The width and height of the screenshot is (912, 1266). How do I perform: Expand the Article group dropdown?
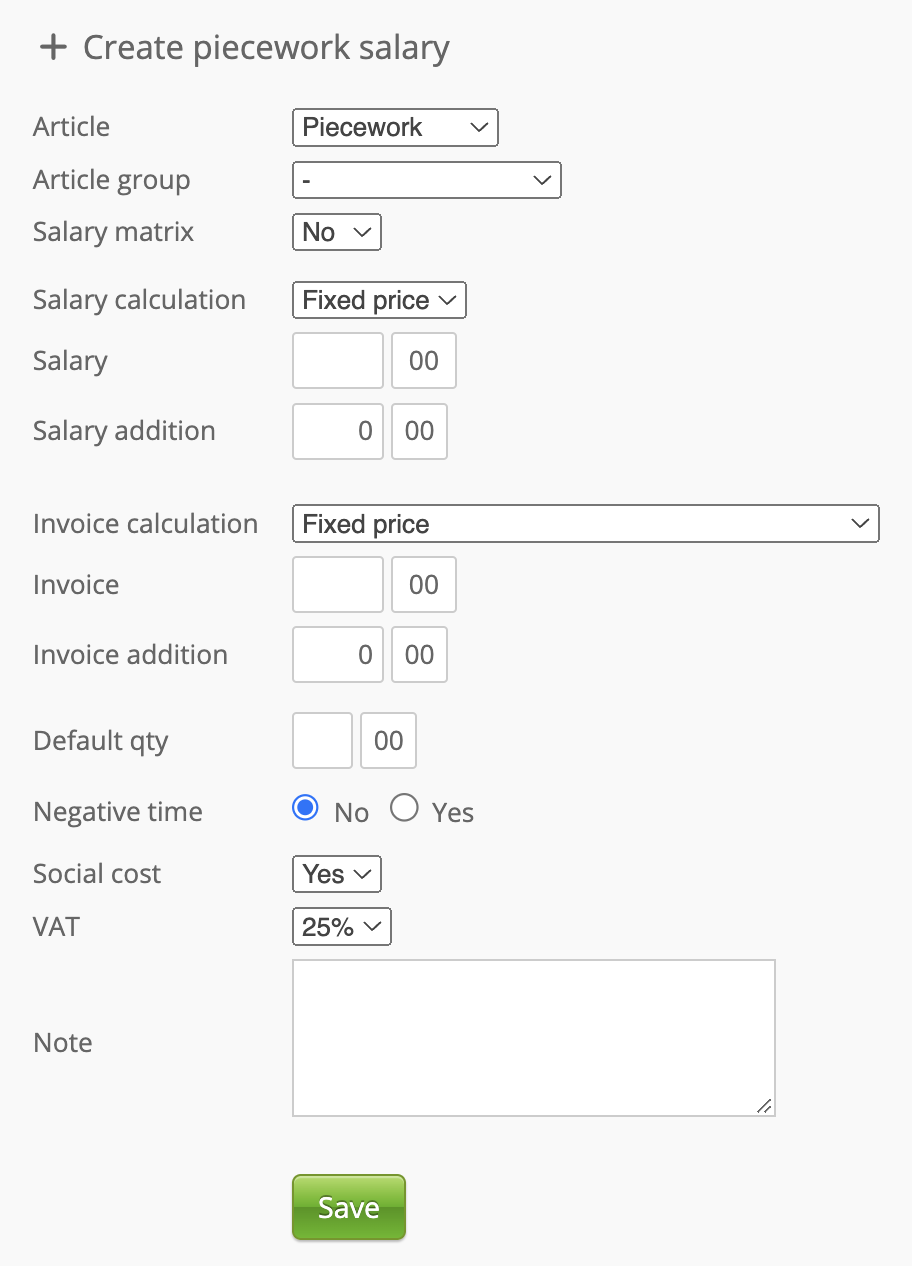point(426,181)
